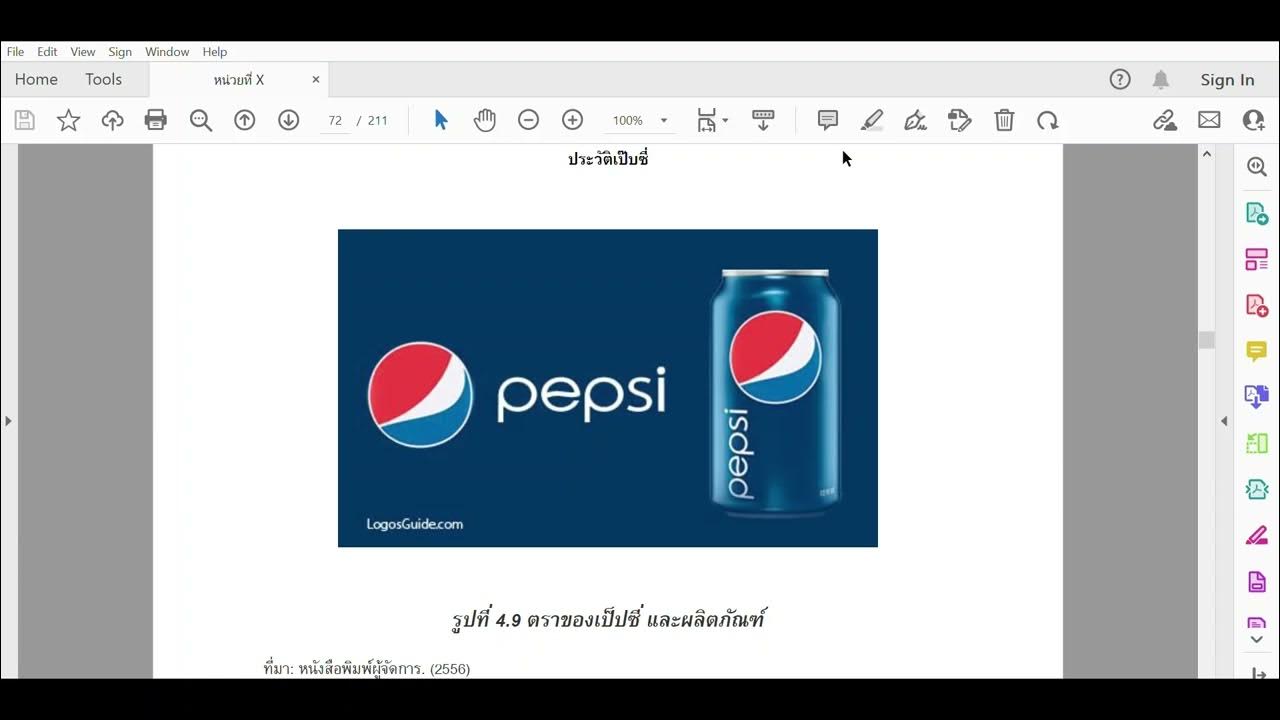Send file by email envelope icon

tap(1209, 121)
